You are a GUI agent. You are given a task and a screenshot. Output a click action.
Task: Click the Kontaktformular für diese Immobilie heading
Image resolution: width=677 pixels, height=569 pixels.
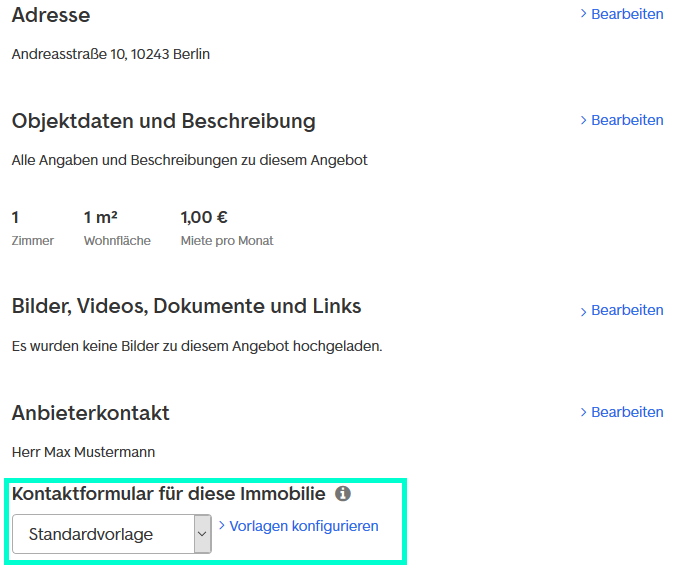169,494
